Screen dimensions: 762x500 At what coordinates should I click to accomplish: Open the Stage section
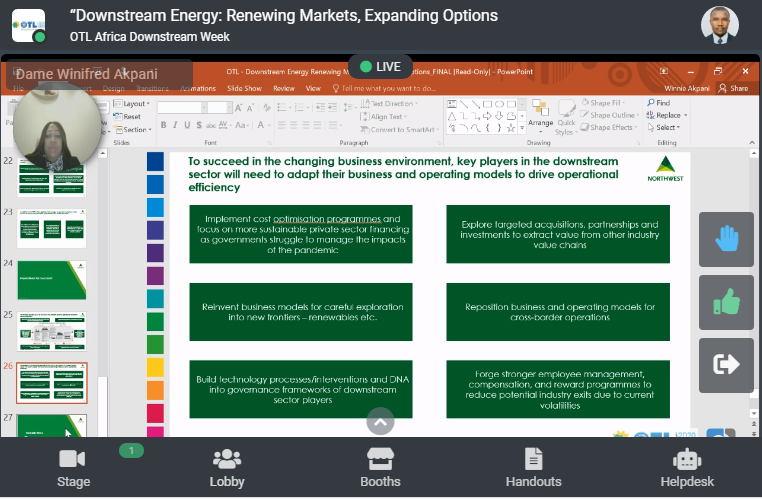[x=73, y=469]
